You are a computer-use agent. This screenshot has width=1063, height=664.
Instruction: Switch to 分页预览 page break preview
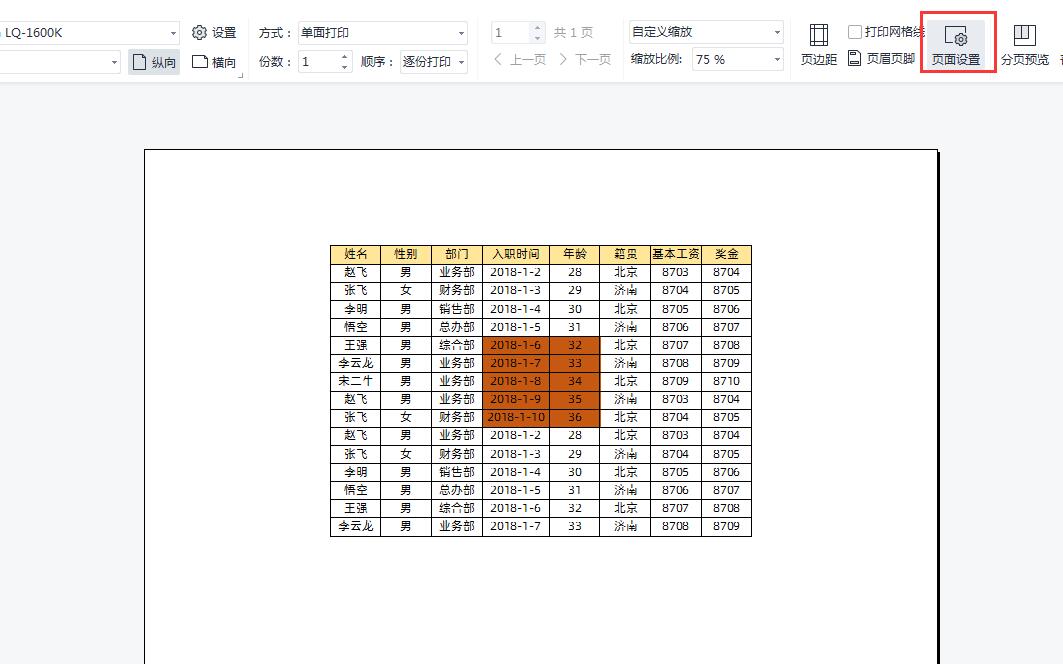click(1024, 43)
